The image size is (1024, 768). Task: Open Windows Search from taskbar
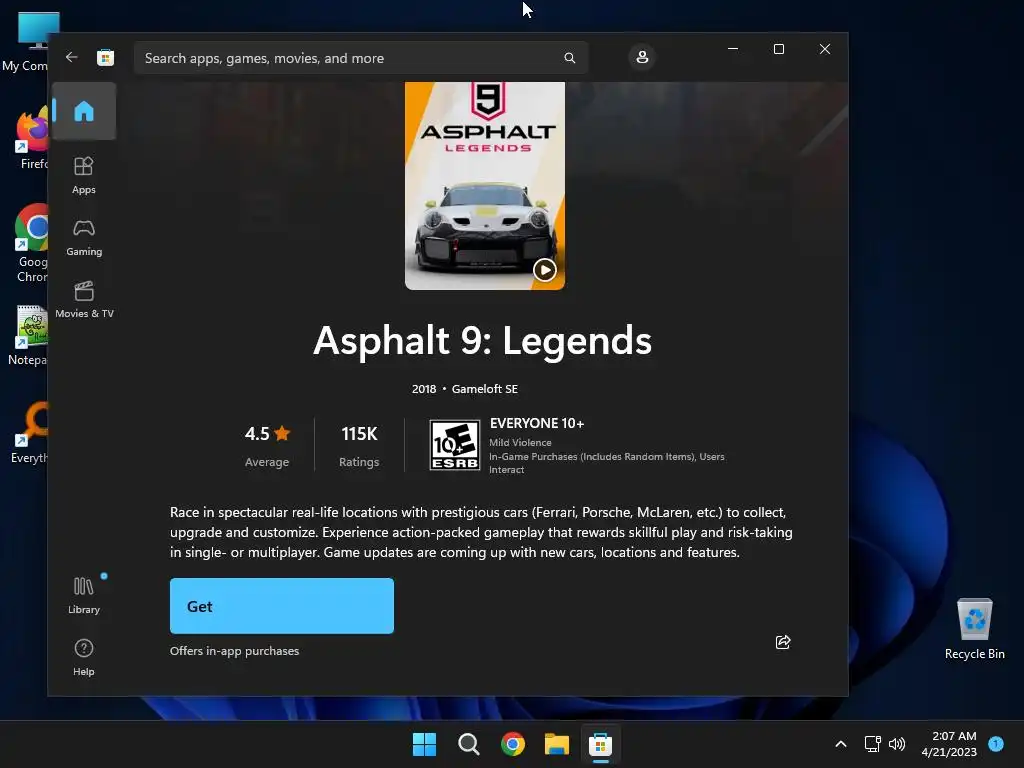click(x=468, y=744)
